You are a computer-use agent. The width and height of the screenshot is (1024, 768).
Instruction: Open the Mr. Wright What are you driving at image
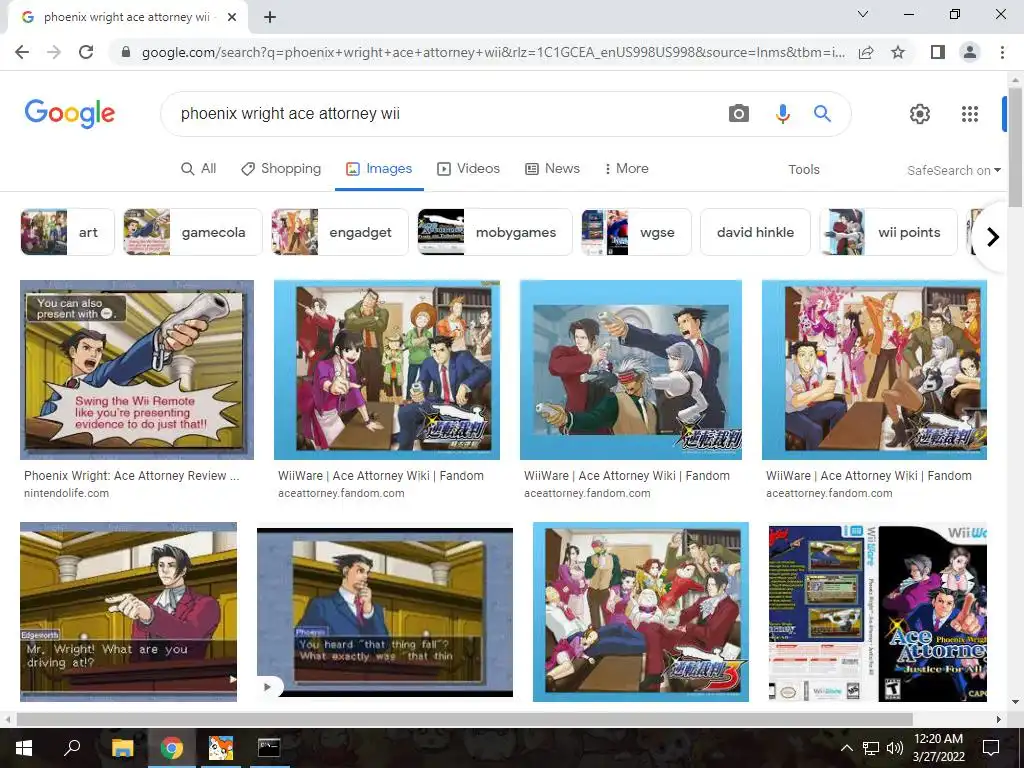pyautogui.click(x=129, y=612)
